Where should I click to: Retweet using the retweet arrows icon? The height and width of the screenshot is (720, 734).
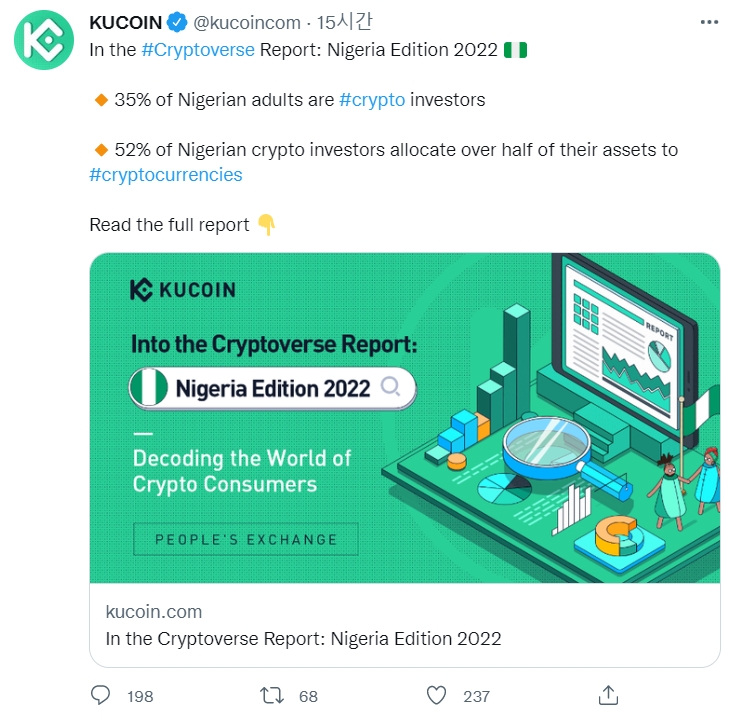pyautogui.click(x=271, y=695)
